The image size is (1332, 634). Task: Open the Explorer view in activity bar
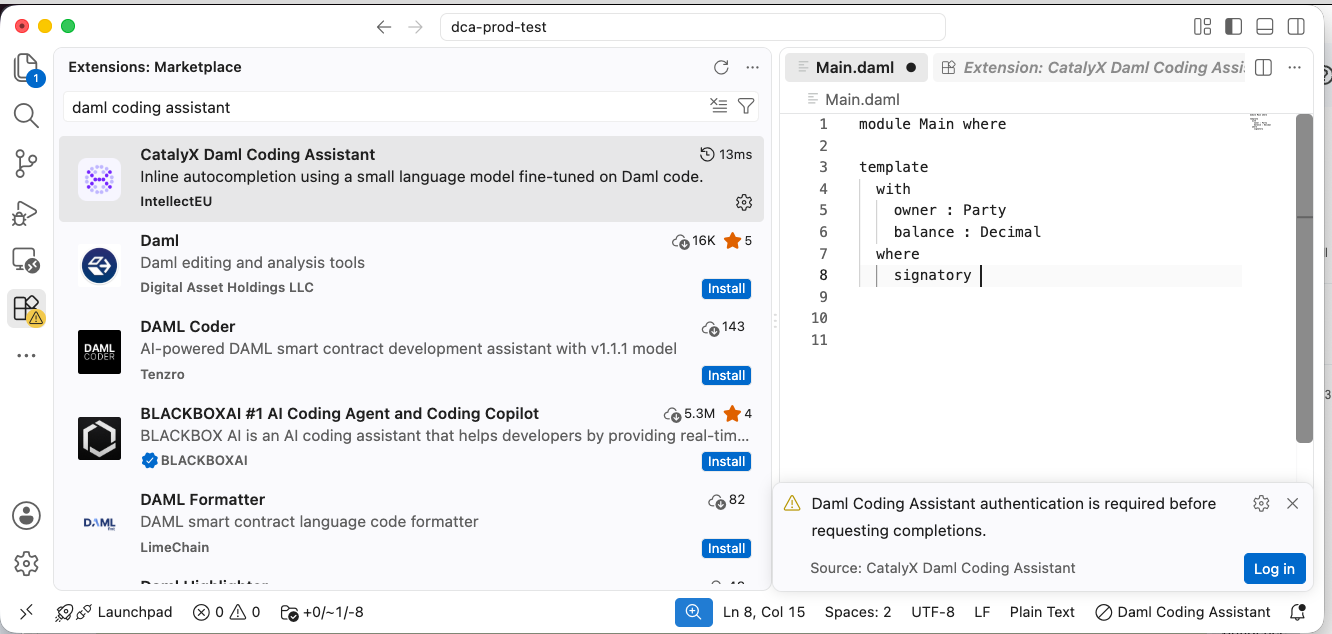(x=26, y=68)
